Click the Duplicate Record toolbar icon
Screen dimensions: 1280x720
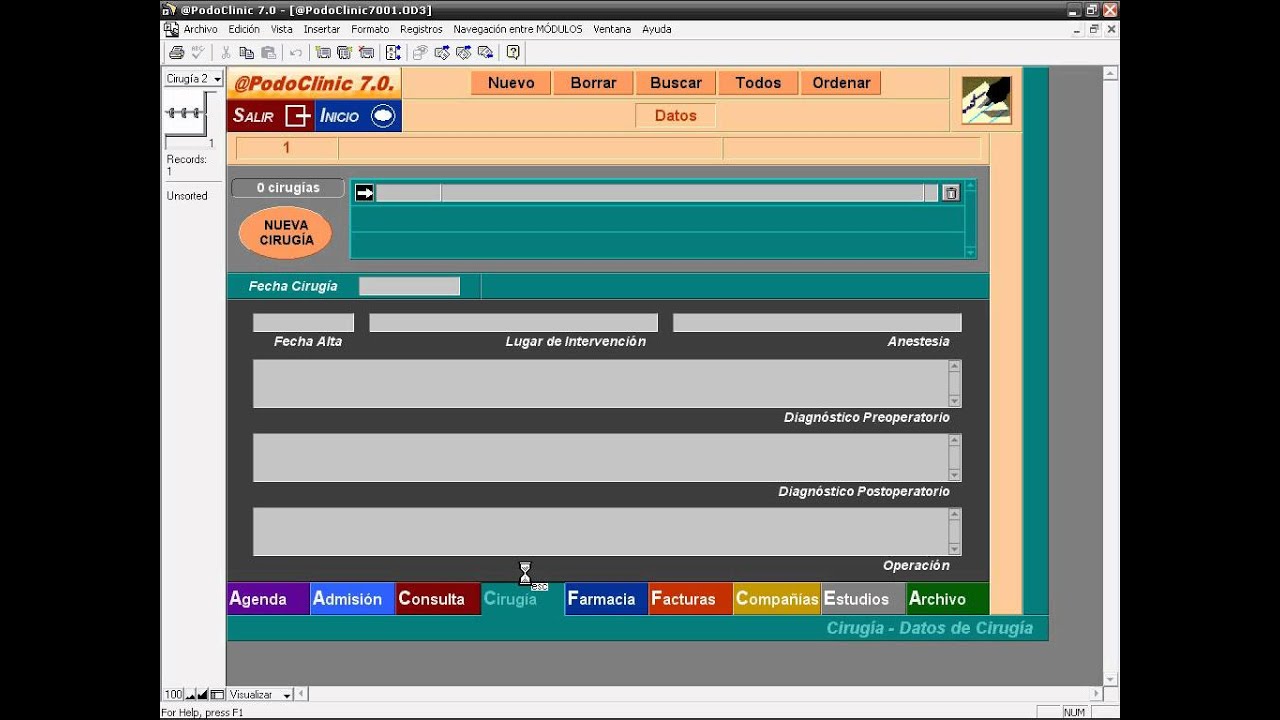tap(345, 53)
